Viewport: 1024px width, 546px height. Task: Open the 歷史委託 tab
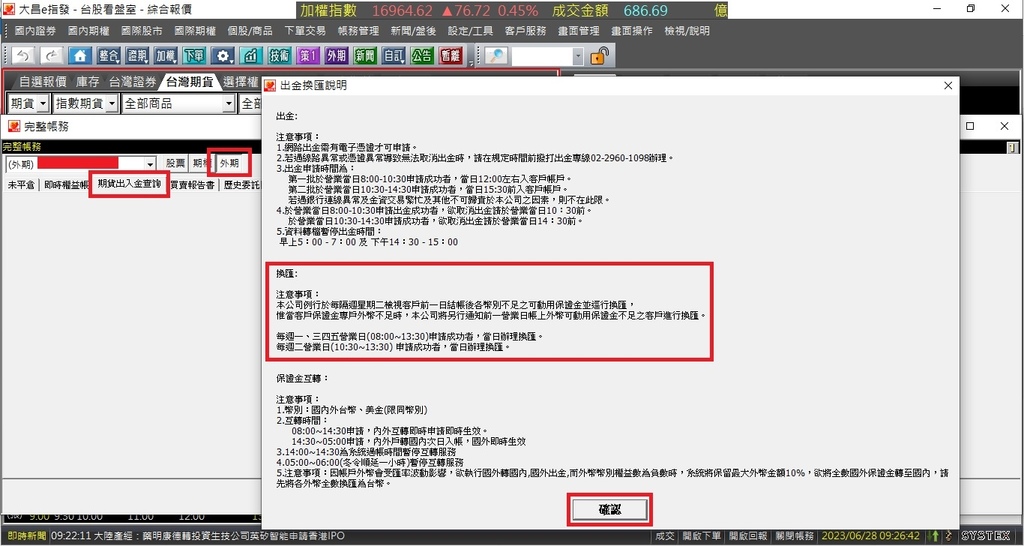(x=240, y=185)
